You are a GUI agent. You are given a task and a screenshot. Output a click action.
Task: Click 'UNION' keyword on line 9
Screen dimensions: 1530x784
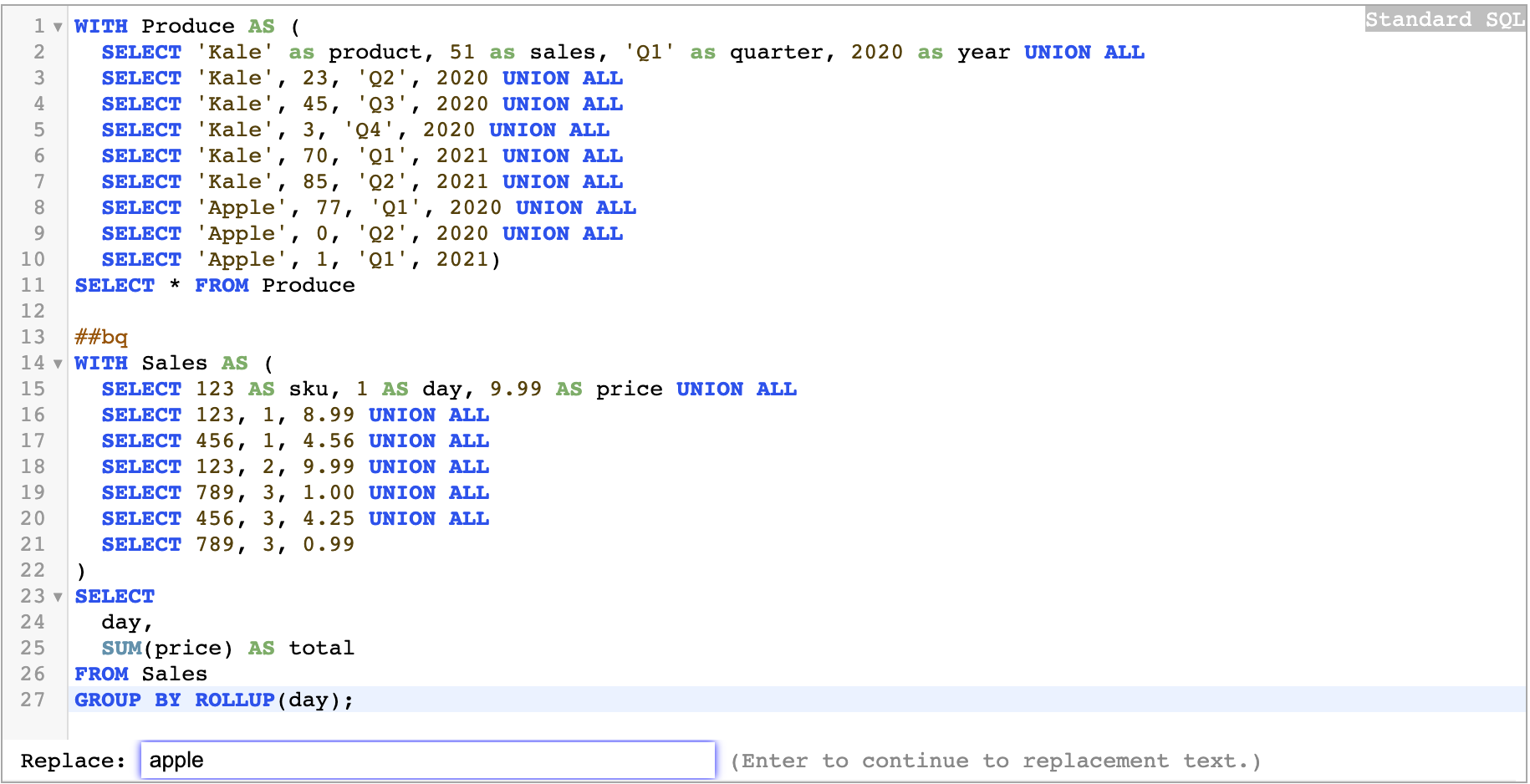tap(536, 233)
